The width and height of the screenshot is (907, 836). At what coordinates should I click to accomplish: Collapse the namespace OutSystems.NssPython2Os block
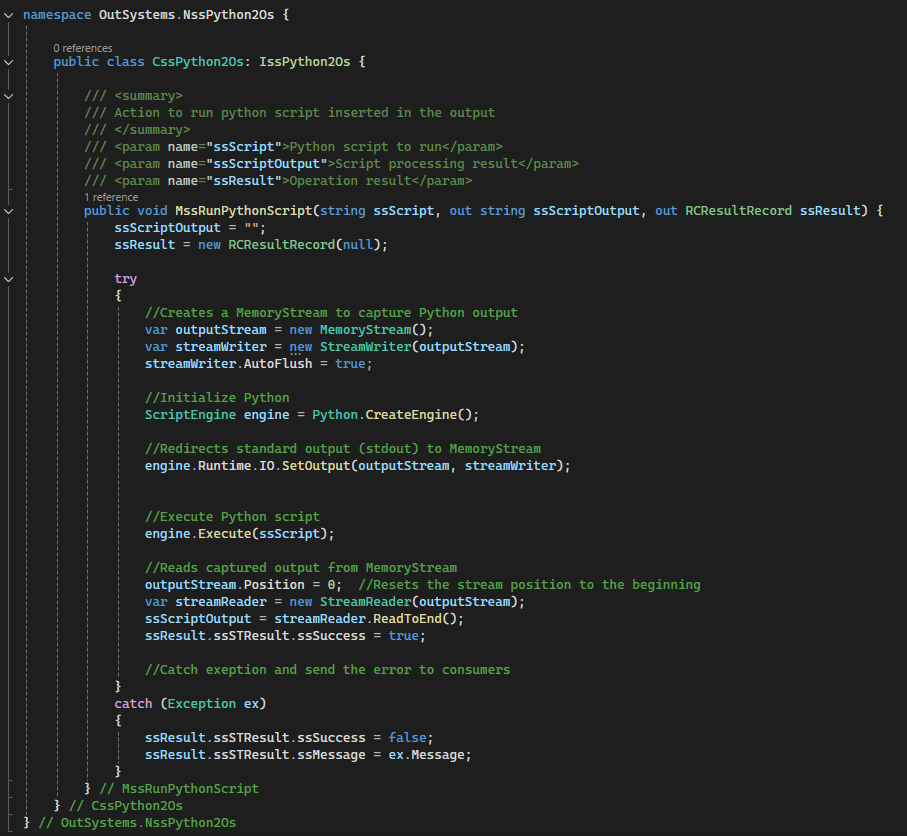9,15
